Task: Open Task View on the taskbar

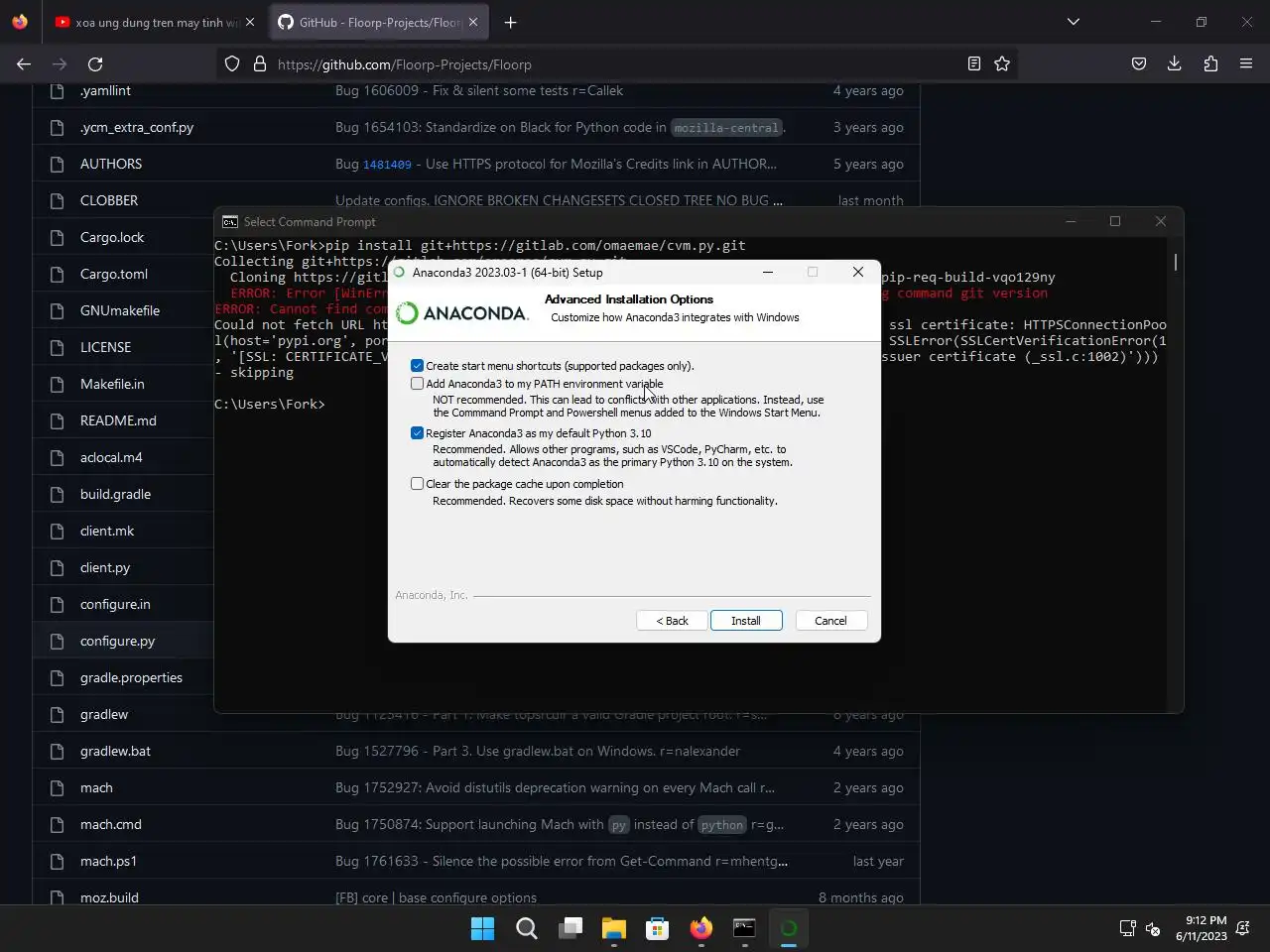Action: 571,928
